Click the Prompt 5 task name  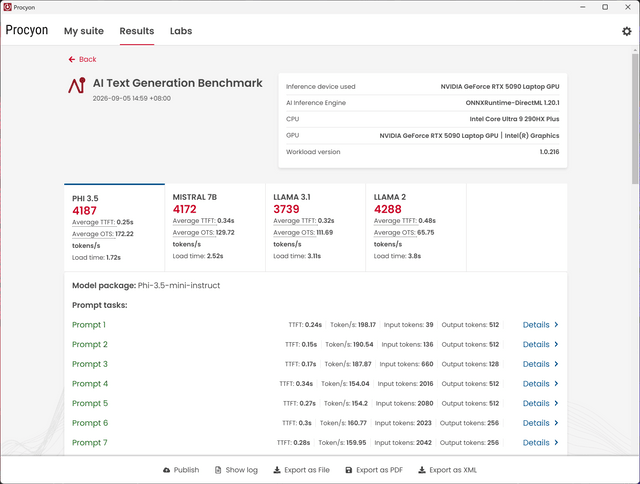[x=90, y=403]
